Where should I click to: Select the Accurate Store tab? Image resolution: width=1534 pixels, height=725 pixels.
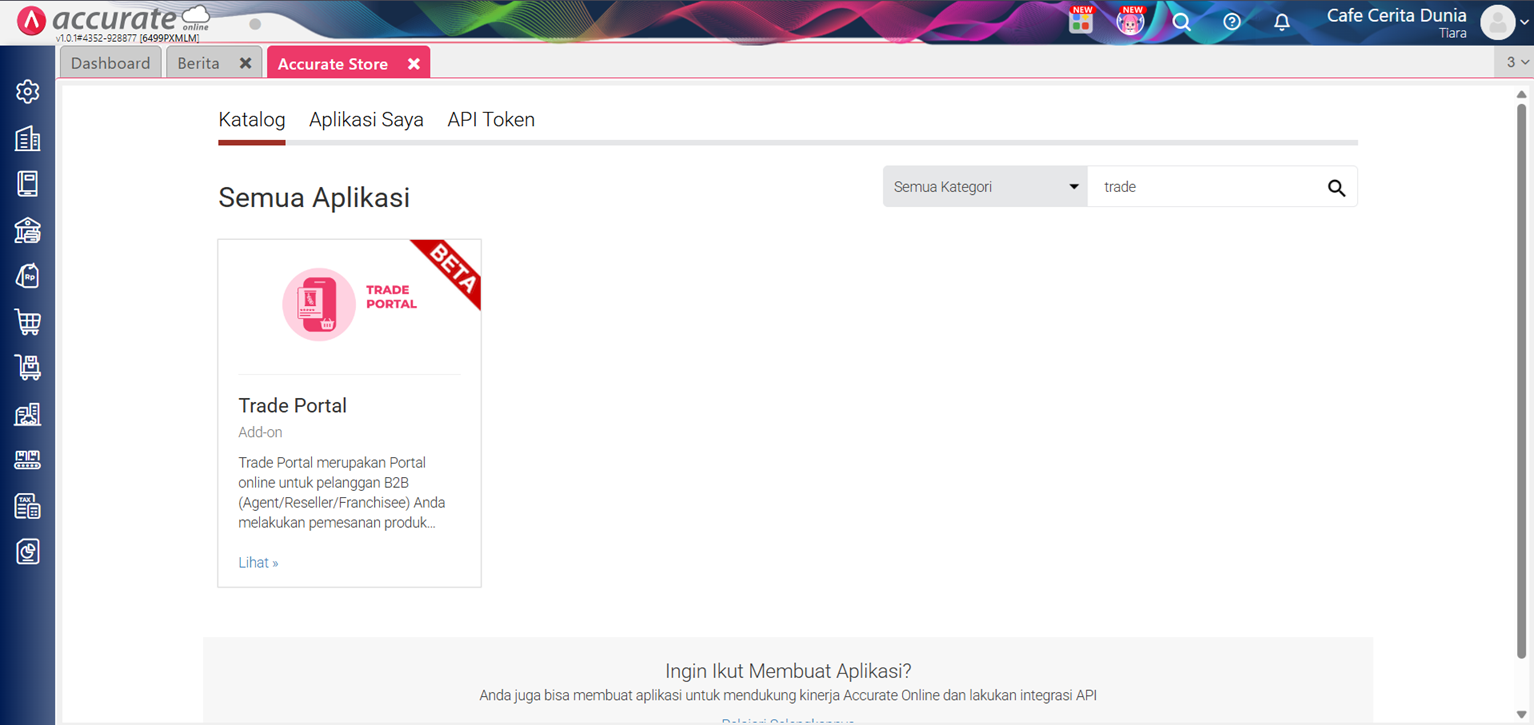333,64
